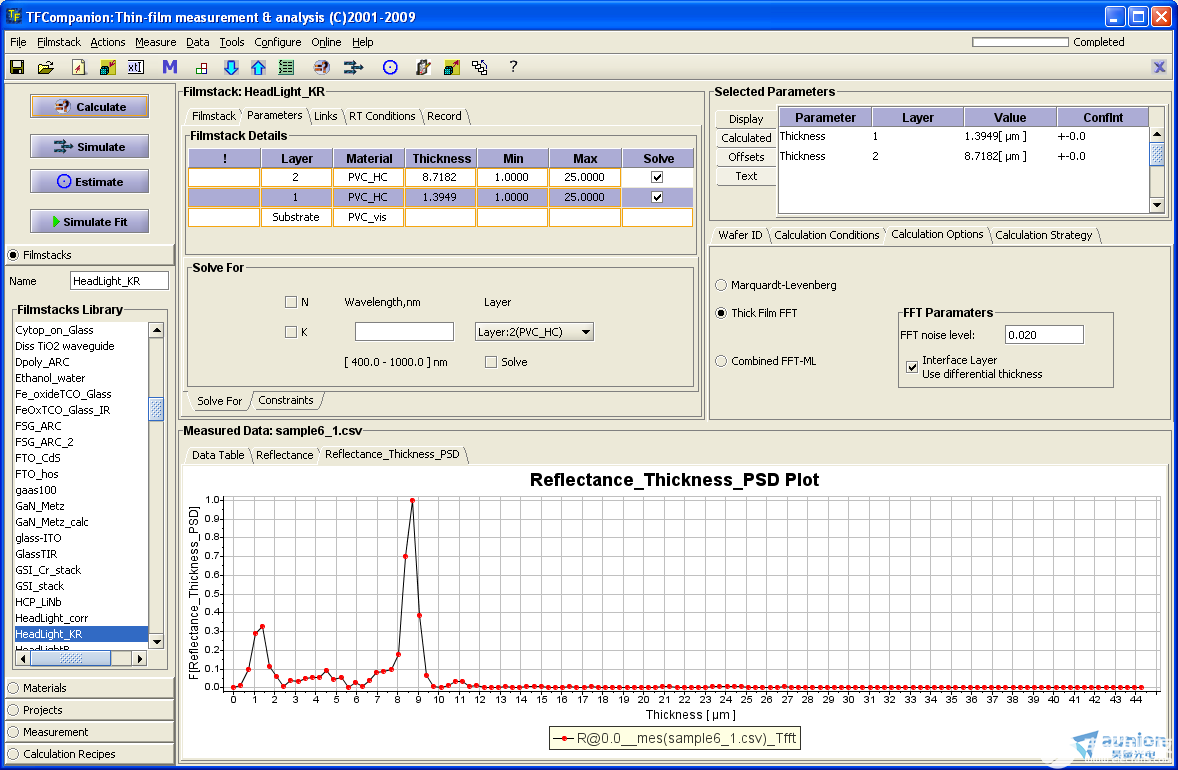1178x770 pixels.
Task: Click the green list toolbar icon
Action: [287, 67]
